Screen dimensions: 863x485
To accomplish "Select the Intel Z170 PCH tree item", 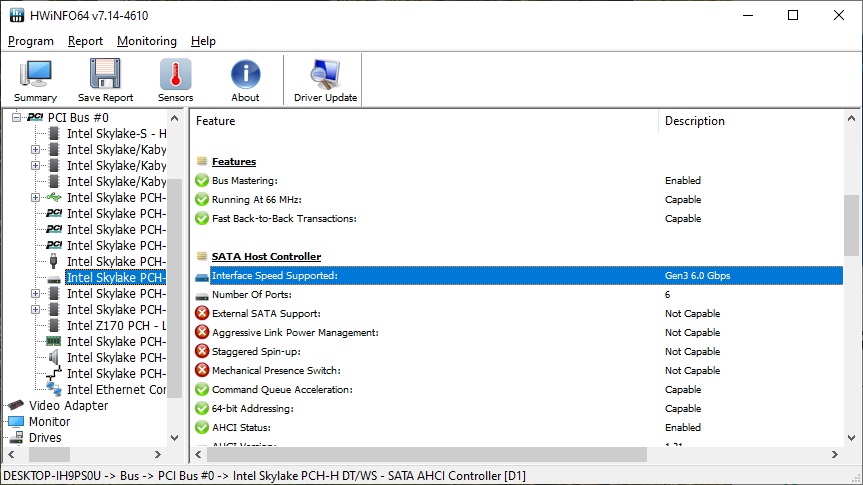I will [x=116, y=326].
